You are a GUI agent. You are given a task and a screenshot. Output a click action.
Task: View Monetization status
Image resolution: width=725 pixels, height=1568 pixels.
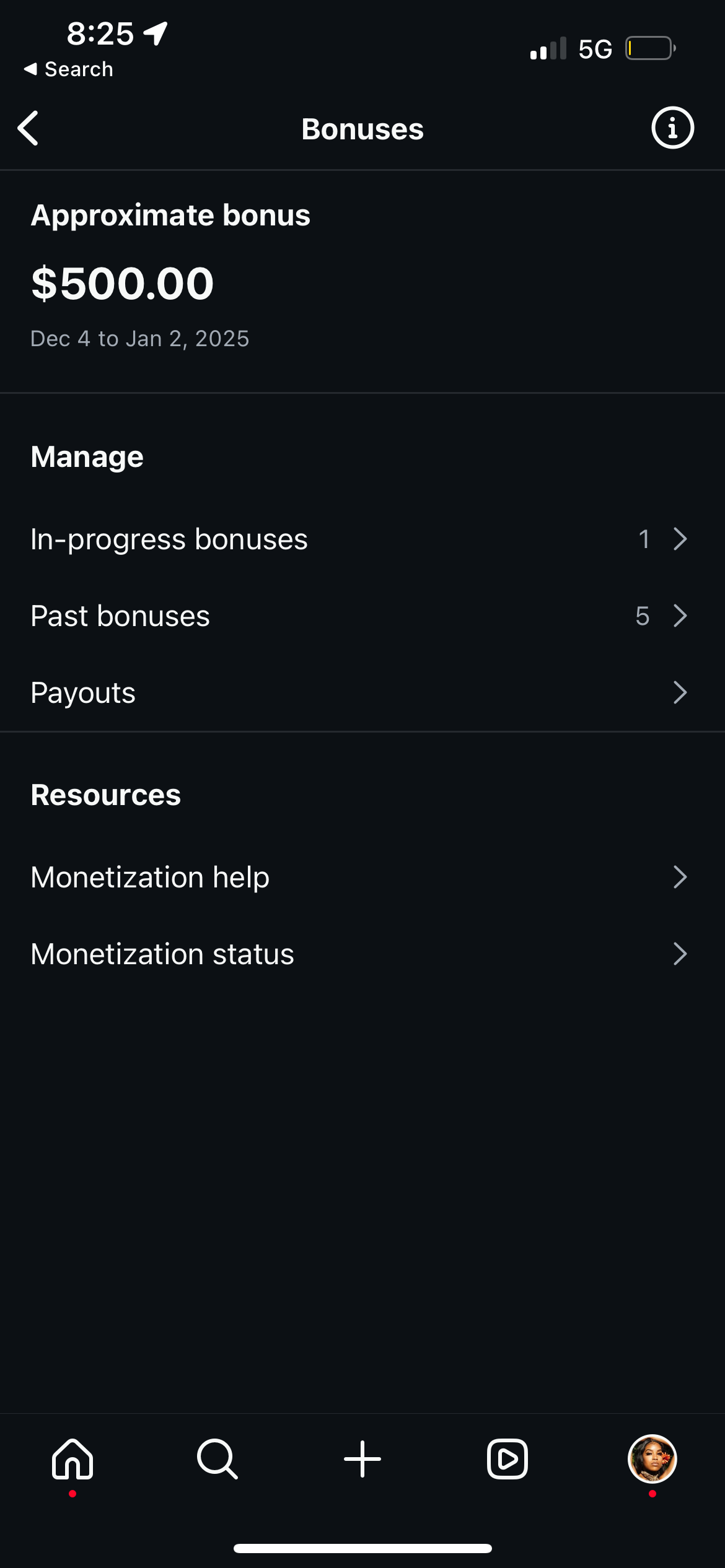[x=162, y=954]
